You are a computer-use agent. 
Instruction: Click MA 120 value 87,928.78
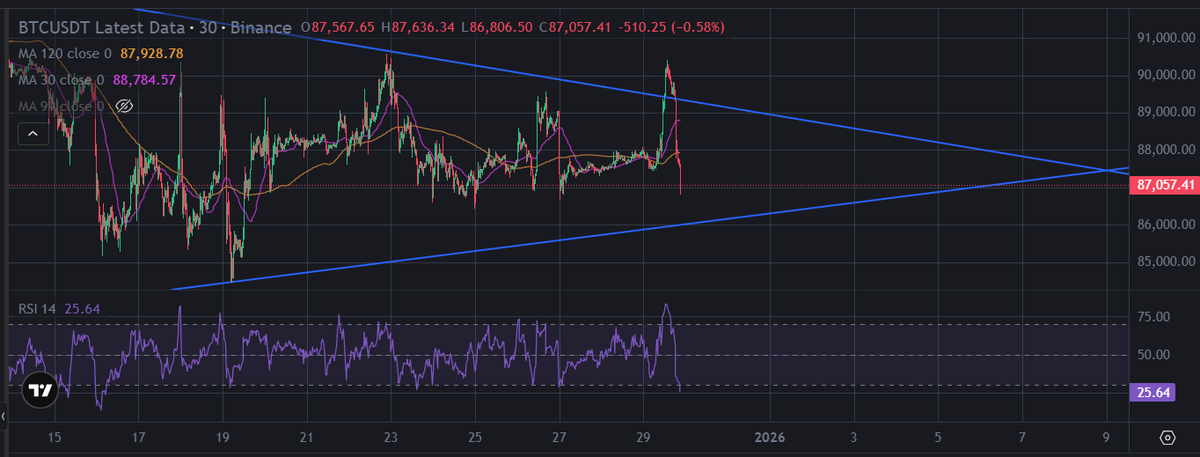click(x=150, y=53)
